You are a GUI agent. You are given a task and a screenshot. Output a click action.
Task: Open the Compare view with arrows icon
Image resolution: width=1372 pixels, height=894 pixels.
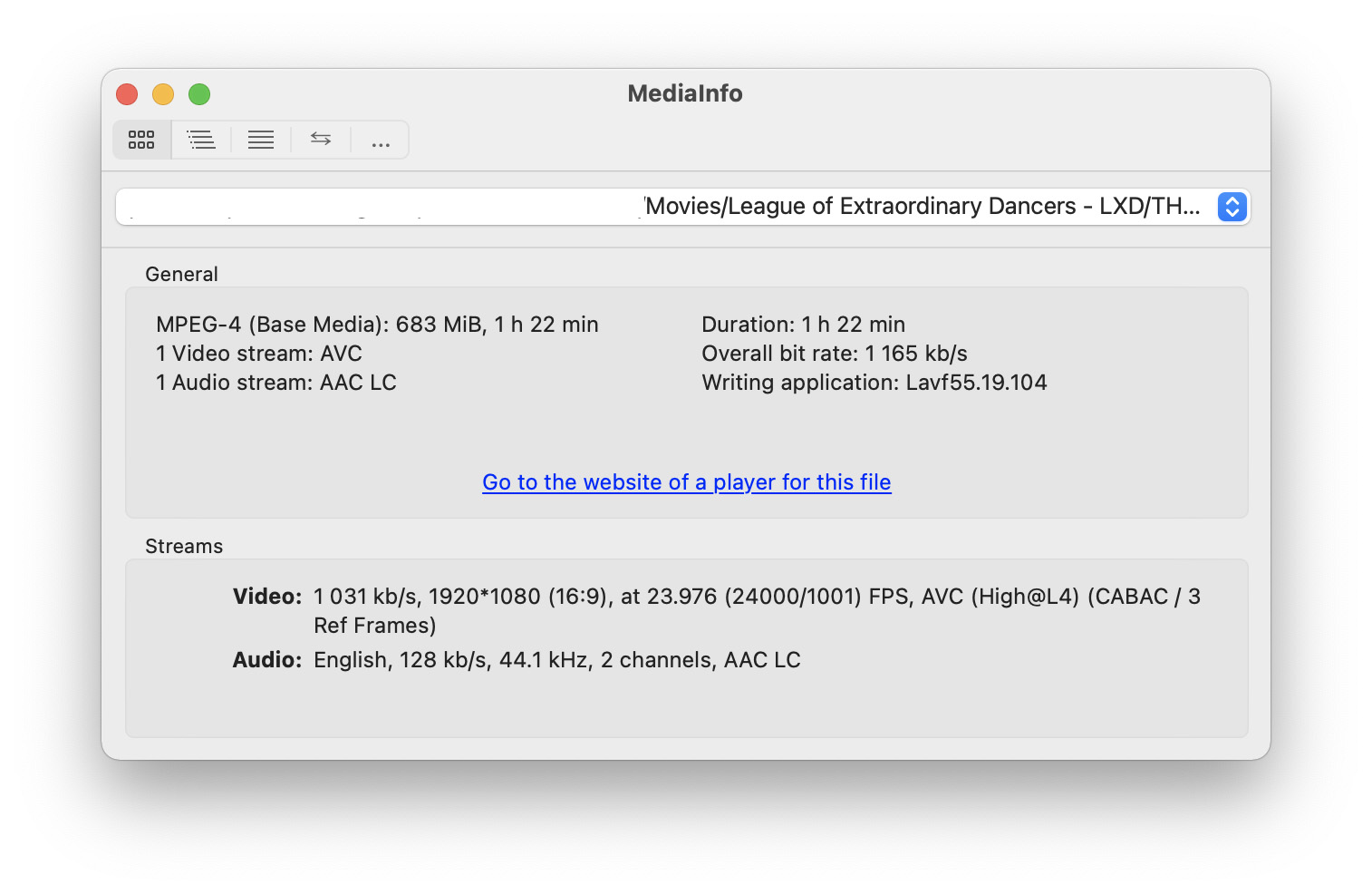click(x=321, y=140)
